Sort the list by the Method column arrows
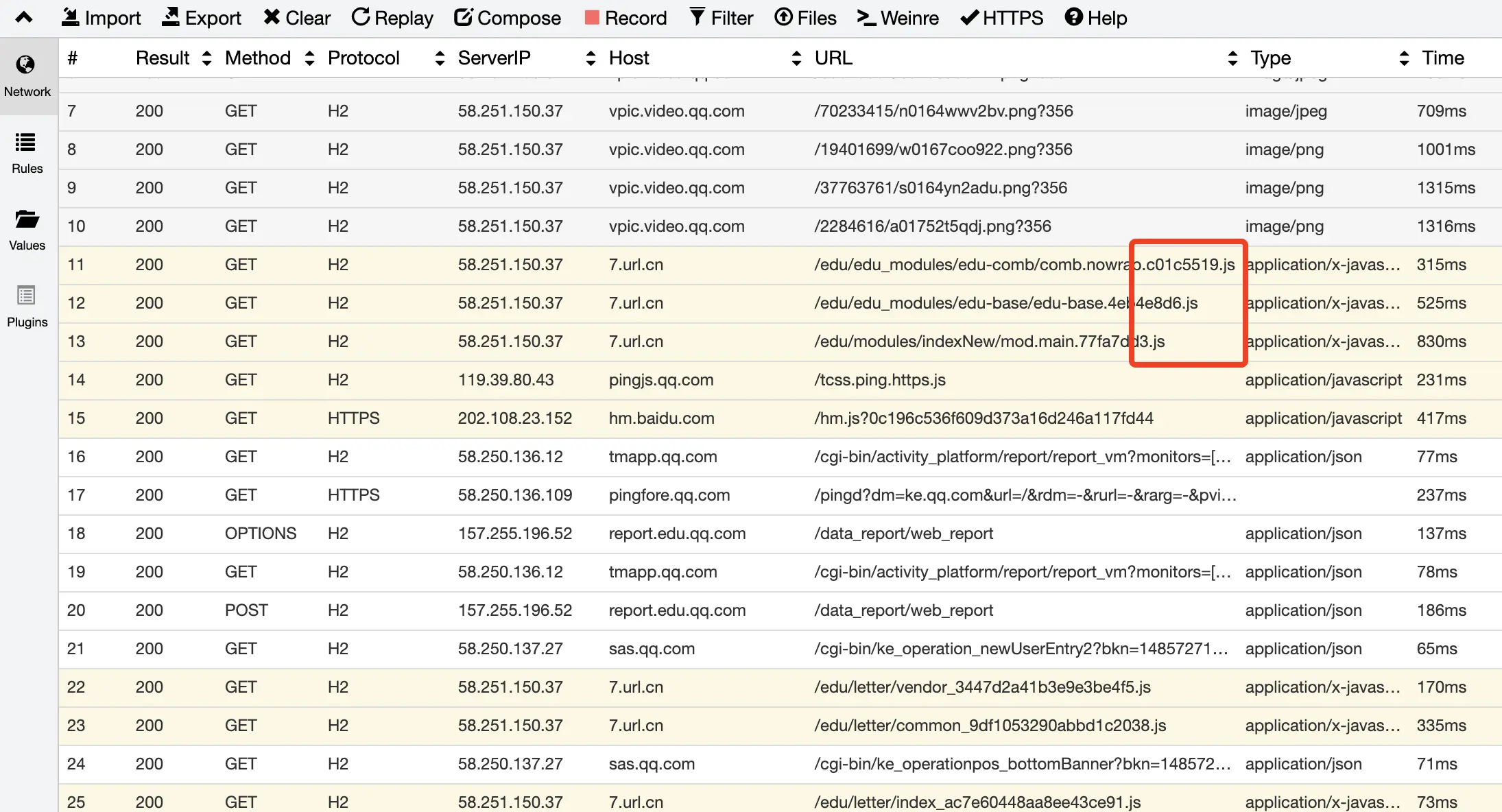This screenshot has height=812, width=1502. point(309,58)
